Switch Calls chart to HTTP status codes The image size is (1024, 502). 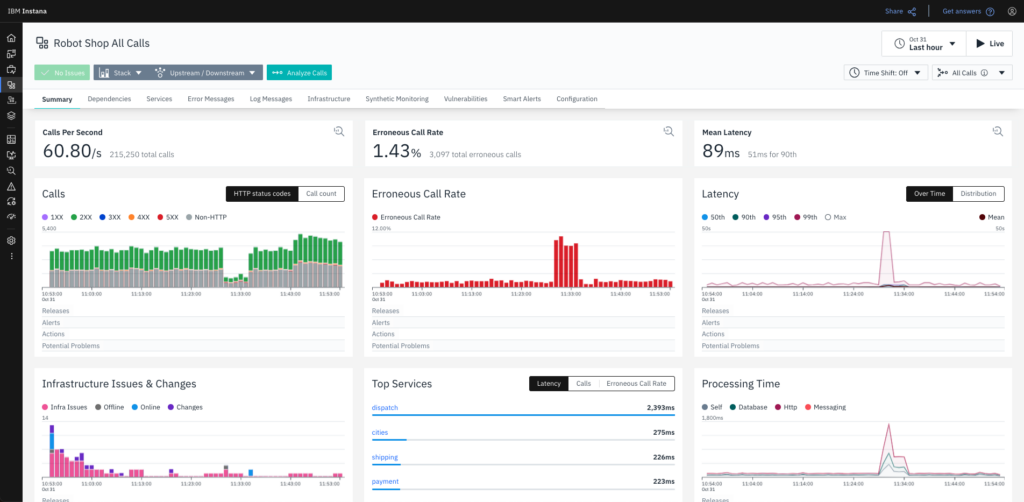pos(262,194)
